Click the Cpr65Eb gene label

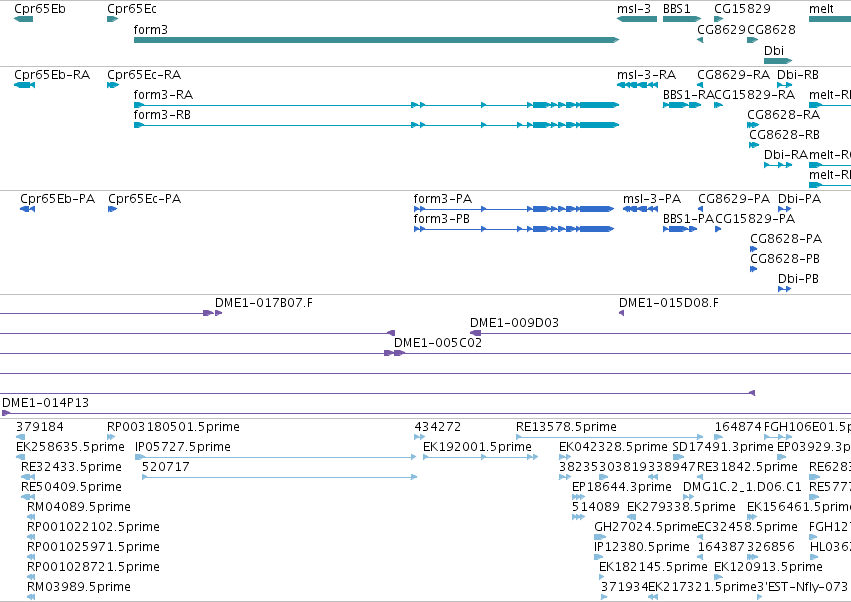point(40,9)
